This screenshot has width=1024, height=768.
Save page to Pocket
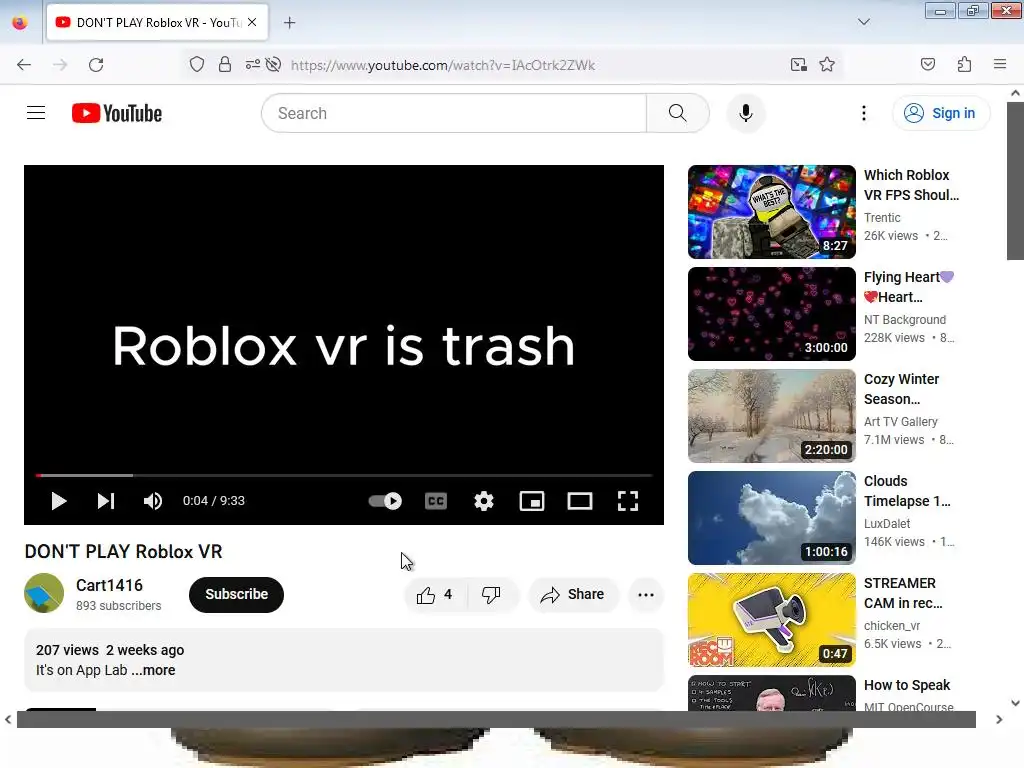pyautogui.click(x=928, y=65)
